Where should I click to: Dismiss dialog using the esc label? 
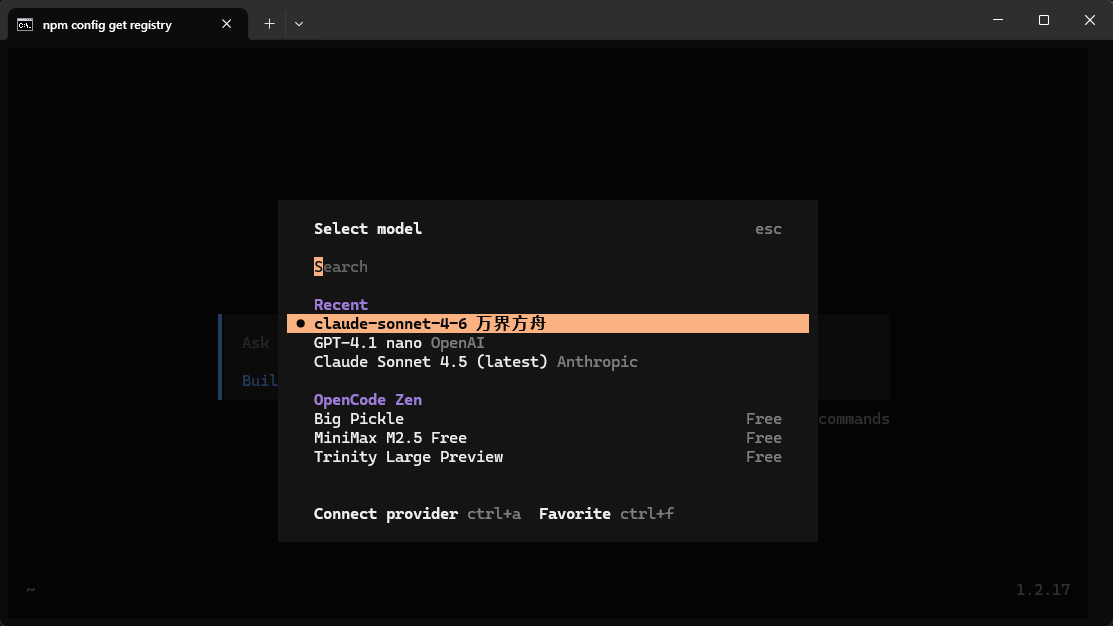point(768,229)
